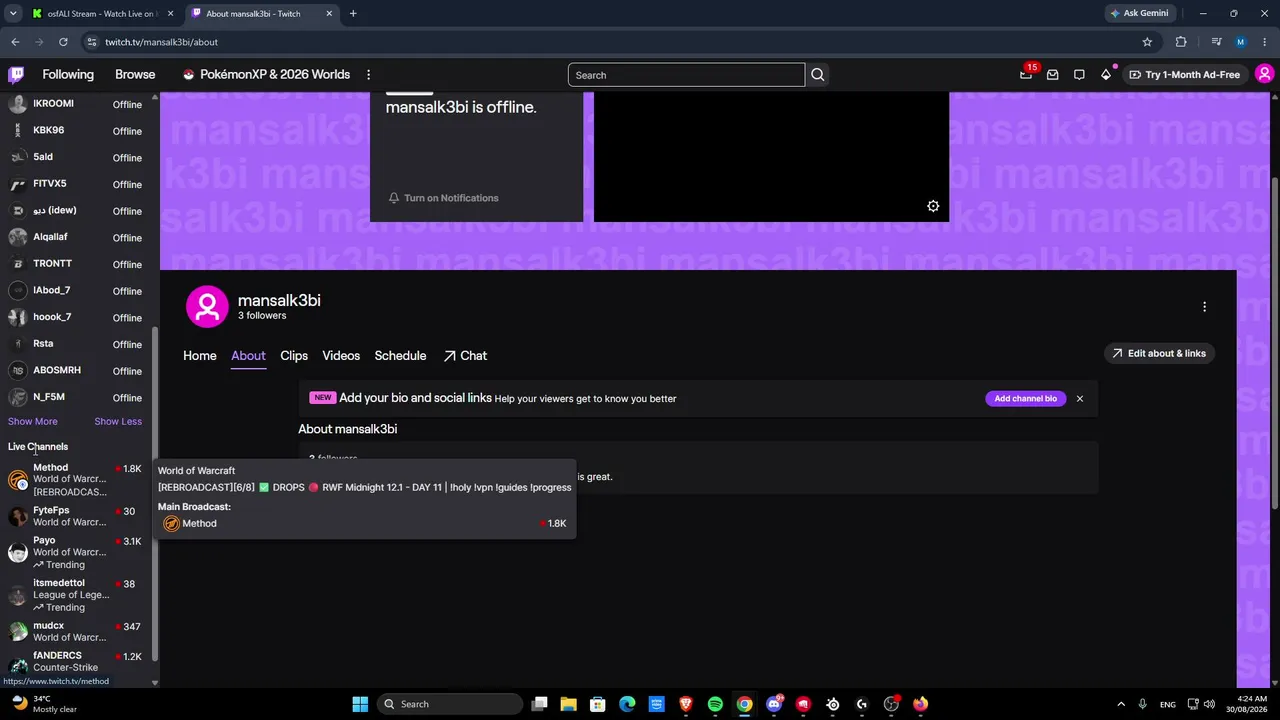
Task: Open a new browser tab
Action: 353,14
